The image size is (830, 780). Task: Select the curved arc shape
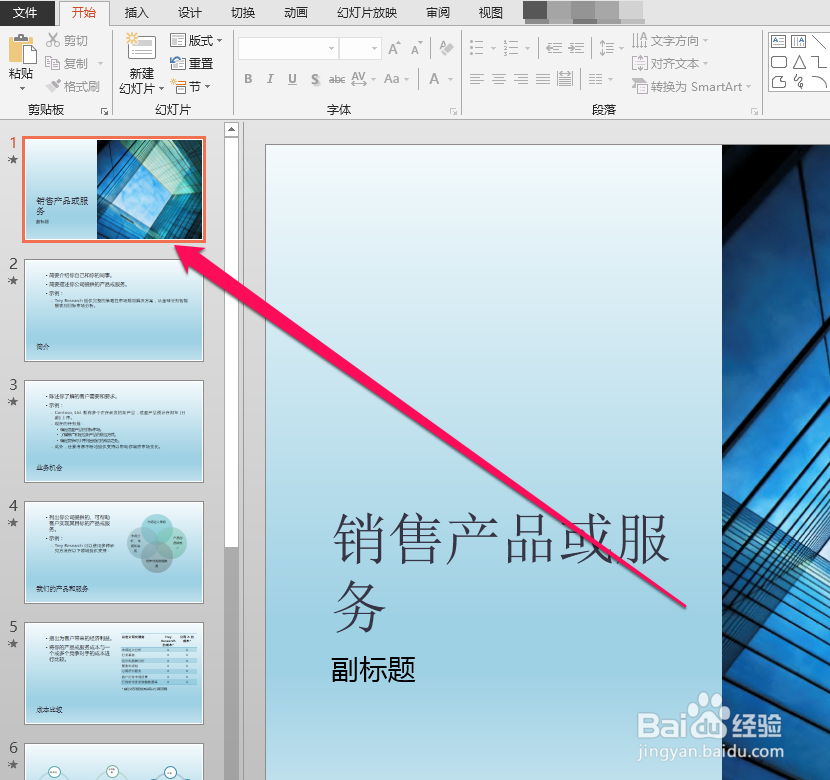coord(819,81)
